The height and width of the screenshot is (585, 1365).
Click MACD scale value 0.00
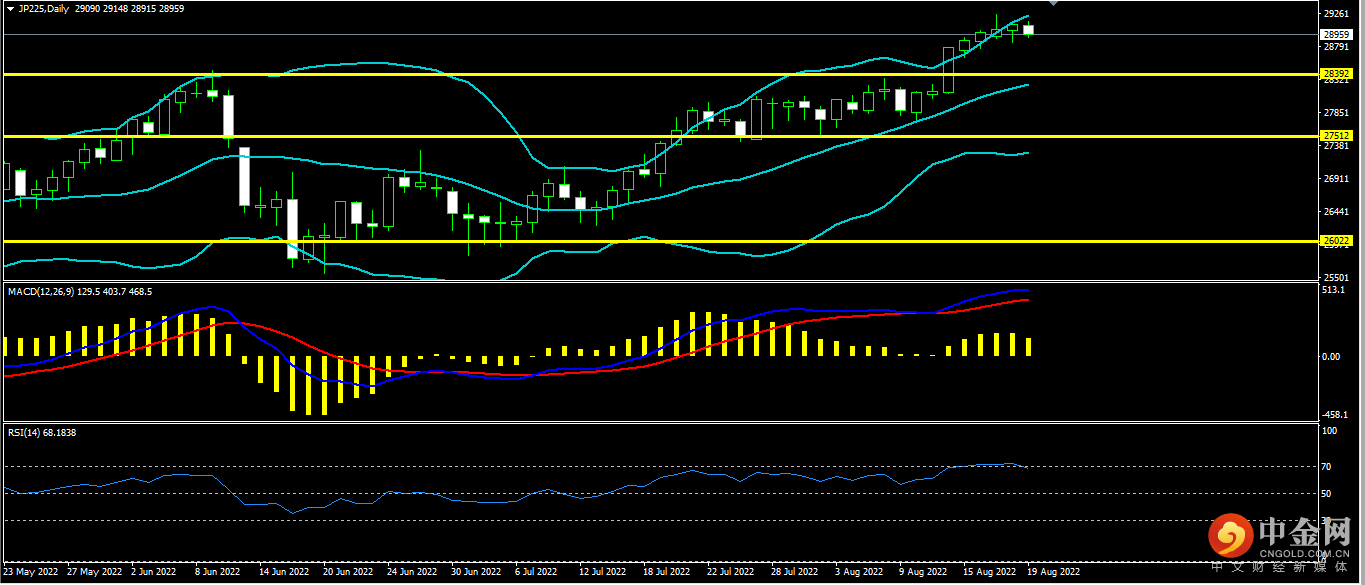click(1330, 356)
